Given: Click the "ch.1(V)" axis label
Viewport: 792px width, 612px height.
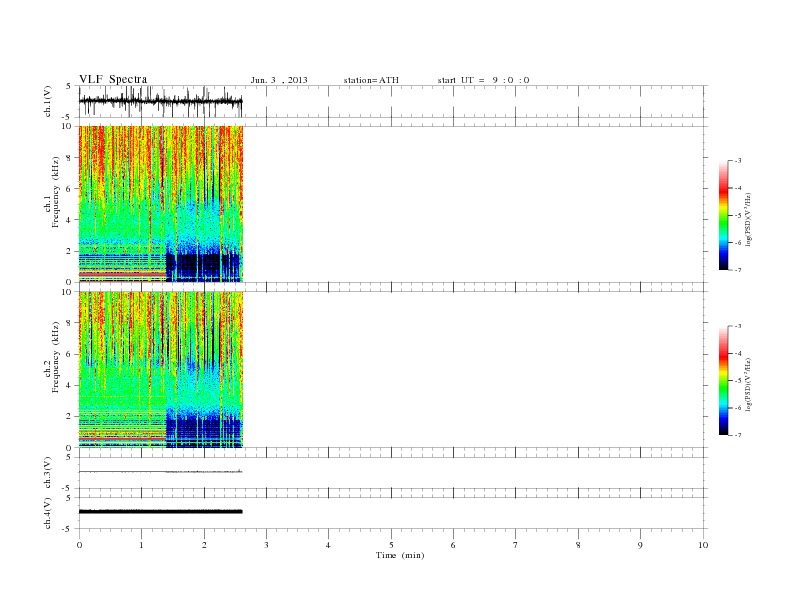Looking at the screenshot, I should pos(48,101).
